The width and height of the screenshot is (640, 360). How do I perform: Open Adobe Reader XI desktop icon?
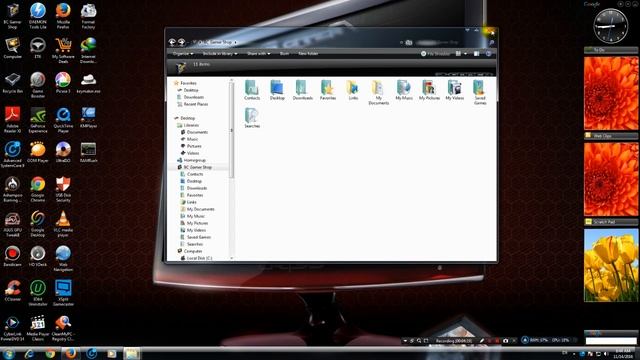click(x=12, y=120)
